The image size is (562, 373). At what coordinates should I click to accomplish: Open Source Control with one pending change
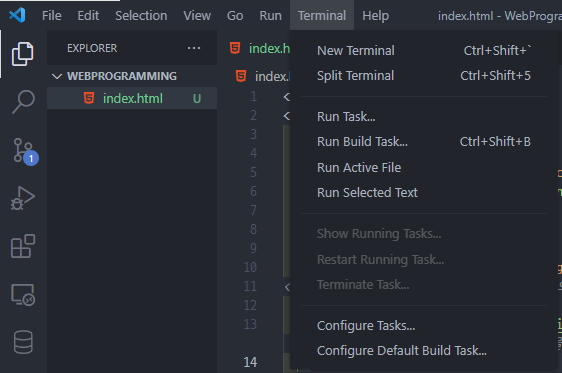tap(25, 151)
